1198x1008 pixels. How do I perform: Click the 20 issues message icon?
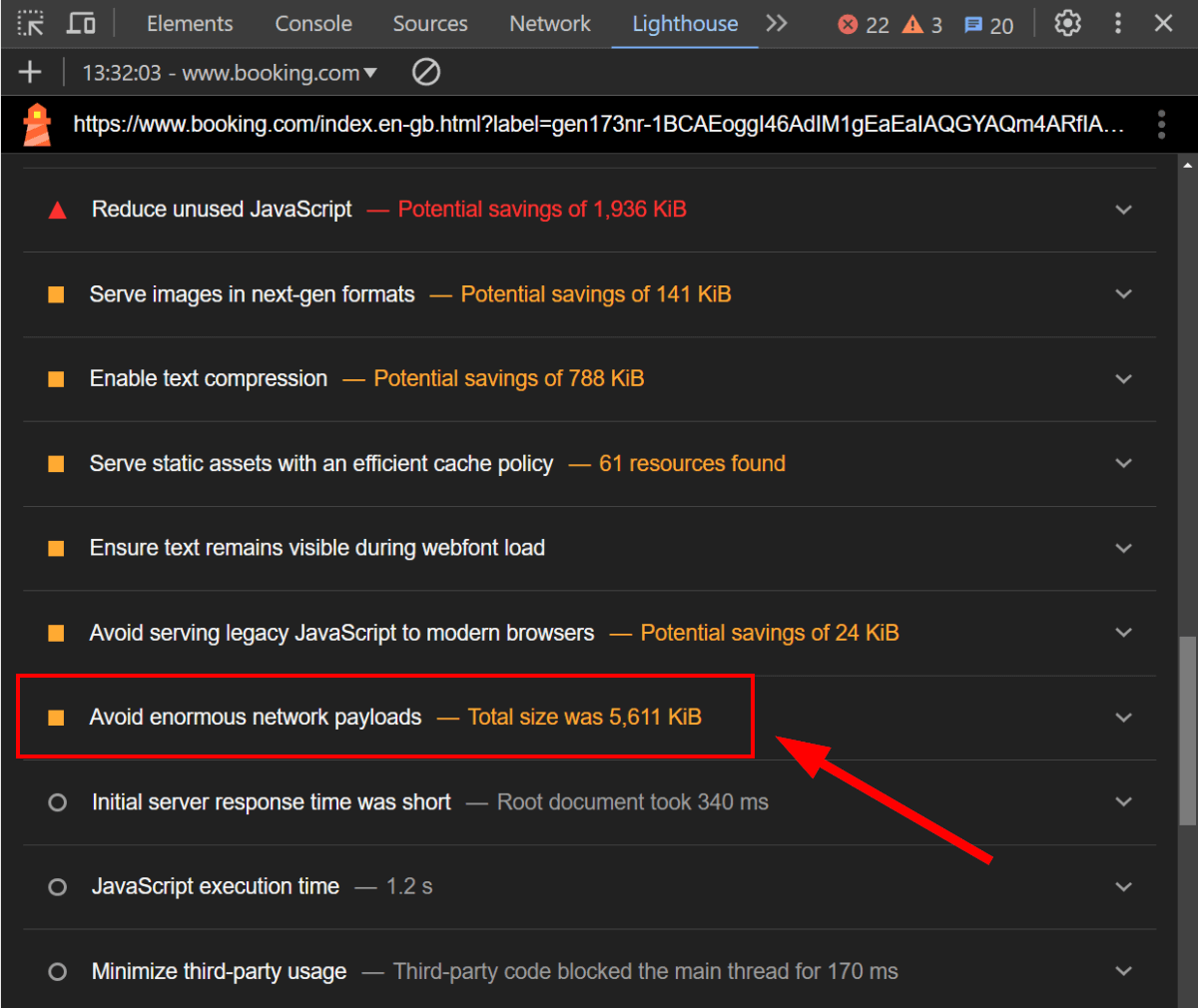pos(973,25)
